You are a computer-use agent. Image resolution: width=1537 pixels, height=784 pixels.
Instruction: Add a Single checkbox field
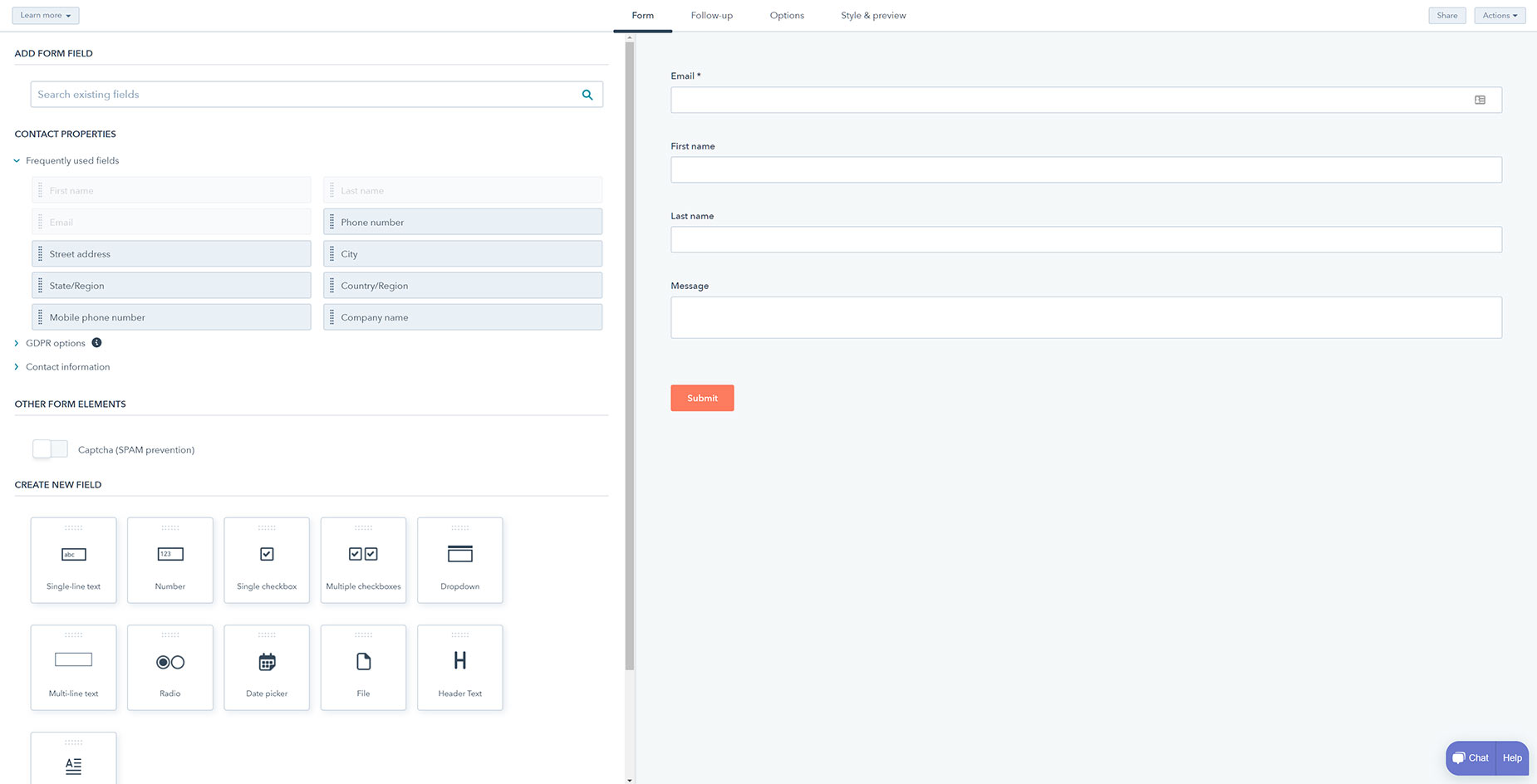coord(267,560)
